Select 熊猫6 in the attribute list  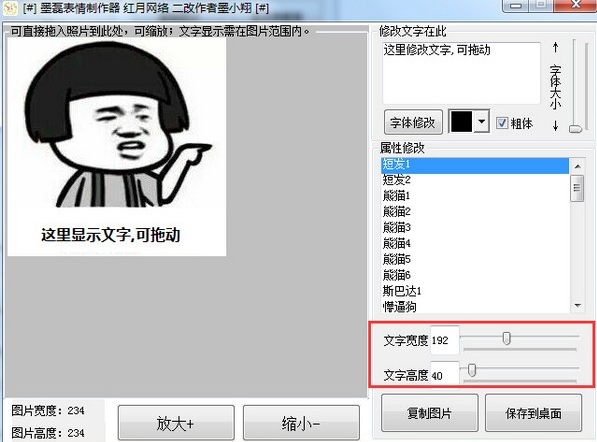pos(475,275)
